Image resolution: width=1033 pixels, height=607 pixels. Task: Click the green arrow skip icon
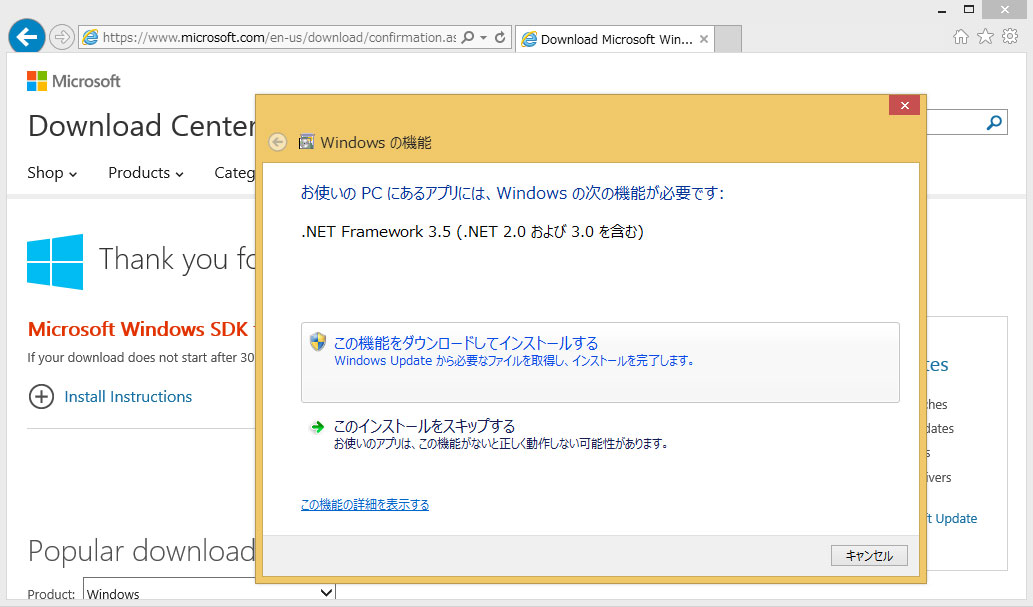pos(317,427)
